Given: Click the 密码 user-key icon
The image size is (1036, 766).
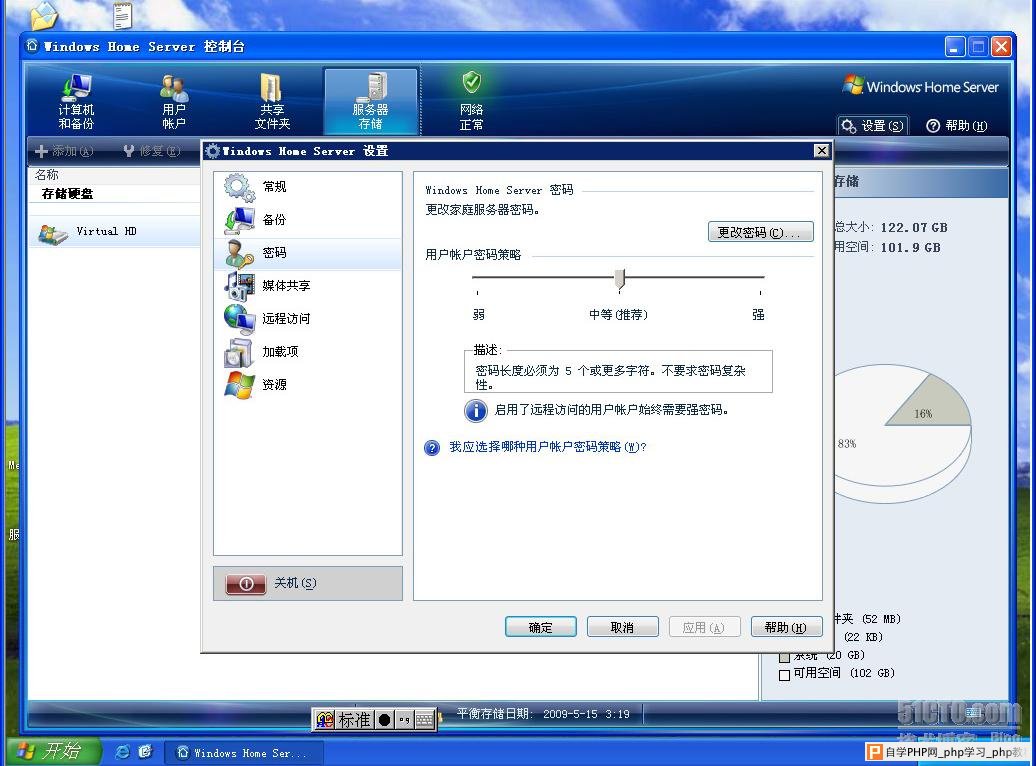Looking at the screenshot, I should (239, 253).
